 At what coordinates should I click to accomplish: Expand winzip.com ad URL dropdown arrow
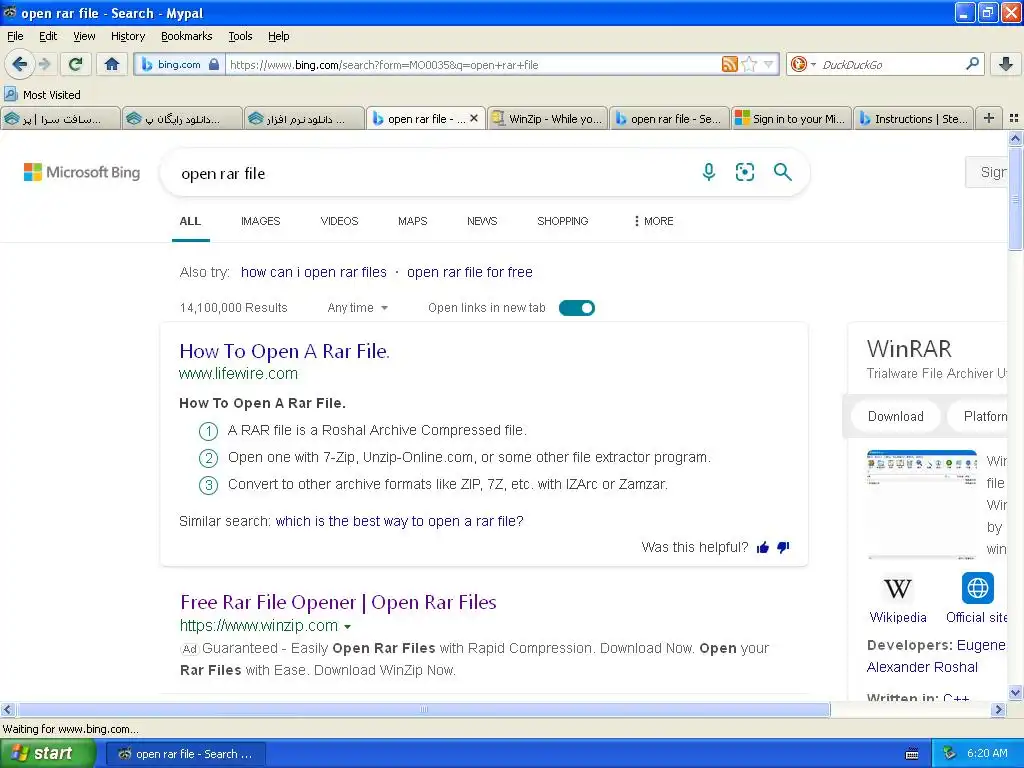(347, 626)
